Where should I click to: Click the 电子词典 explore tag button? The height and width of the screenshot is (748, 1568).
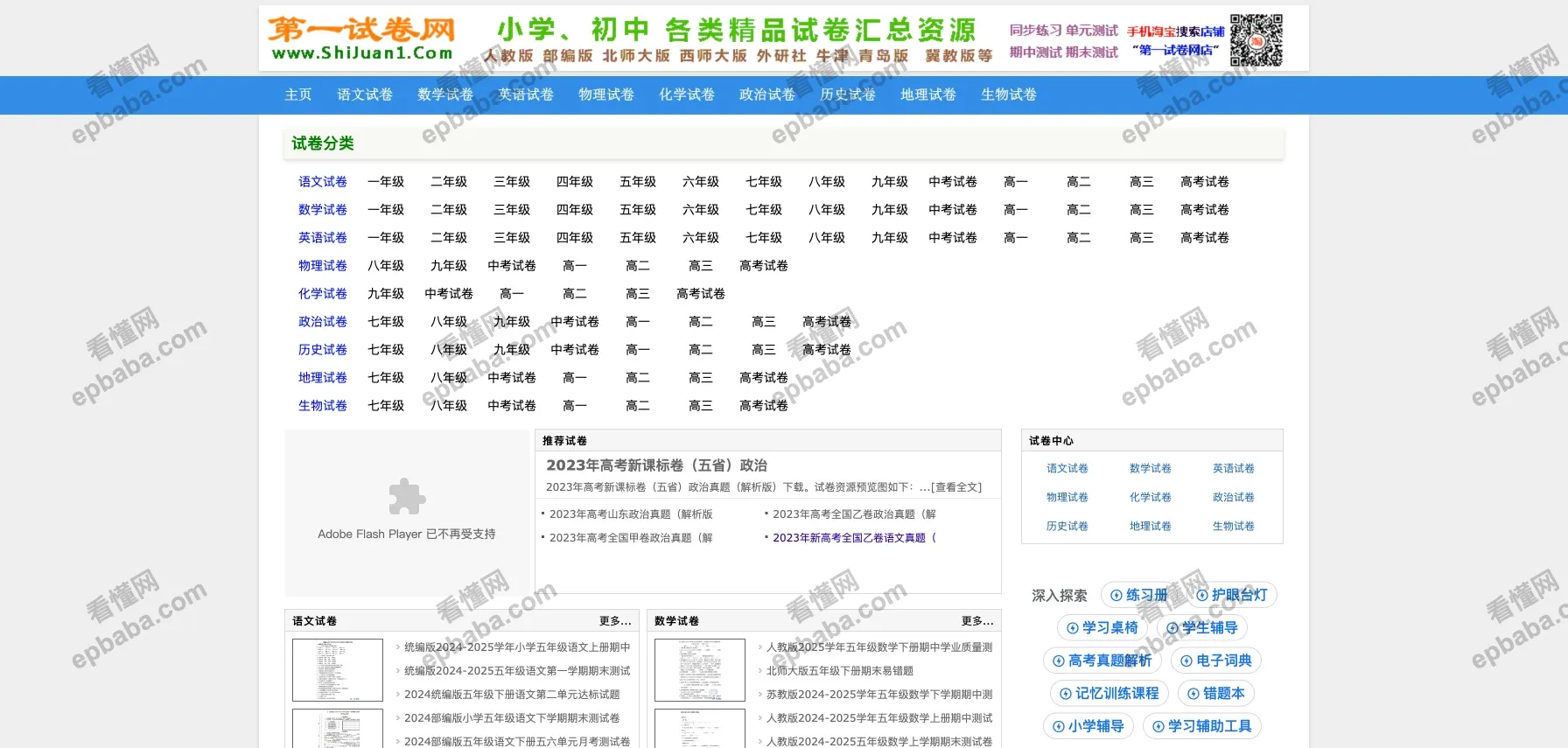click(x=1216, y=661)
